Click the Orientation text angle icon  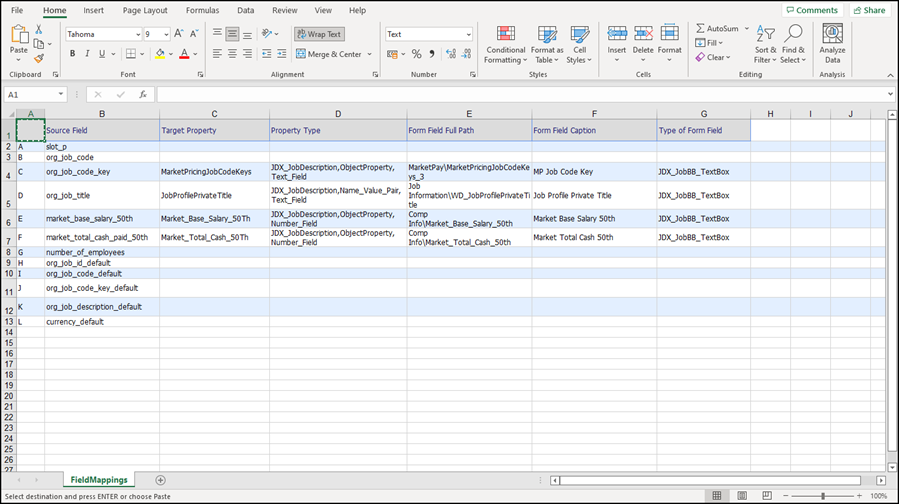[267, 33]
